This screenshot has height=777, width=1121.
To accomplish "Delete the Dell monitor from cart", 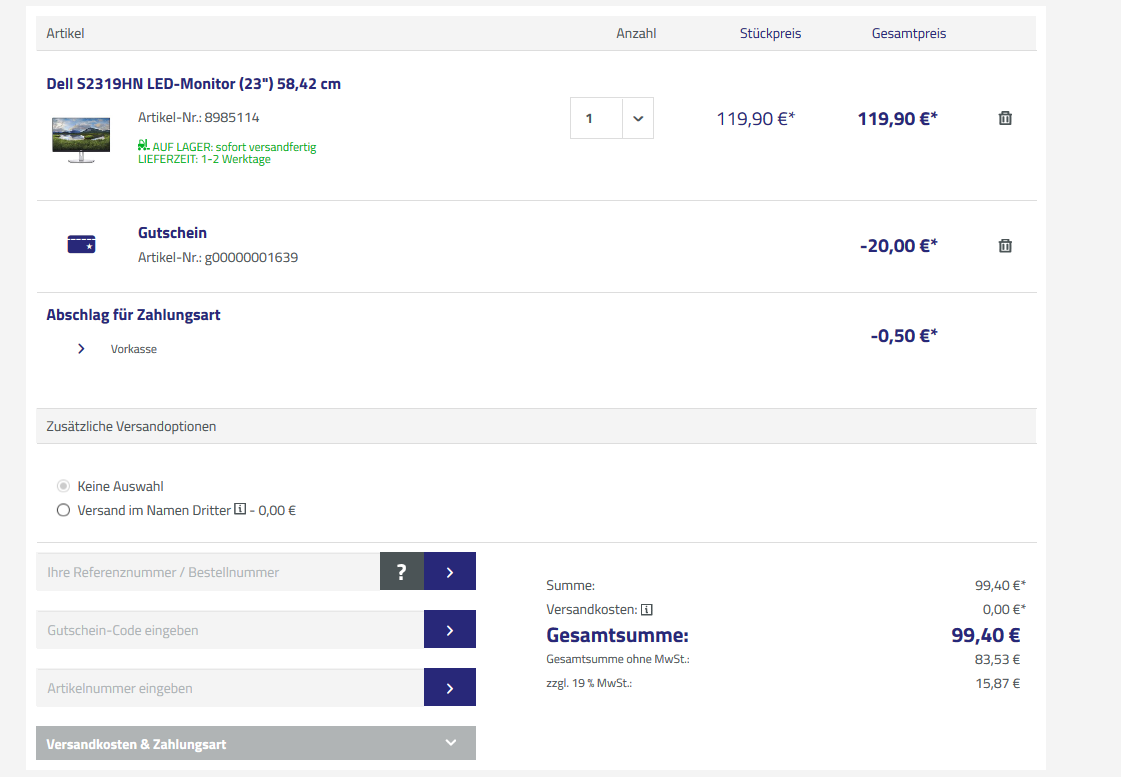I will [x=1005, y=118].
